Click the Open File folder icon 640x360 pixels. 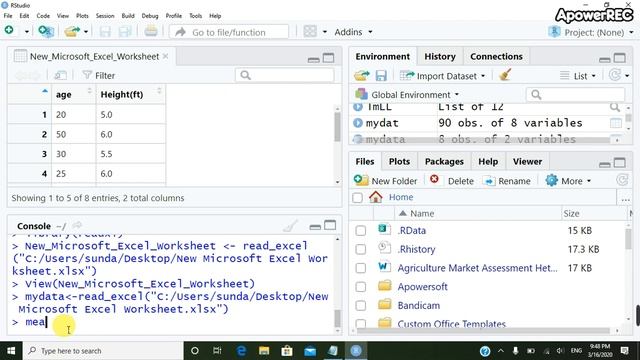[72, 31]
